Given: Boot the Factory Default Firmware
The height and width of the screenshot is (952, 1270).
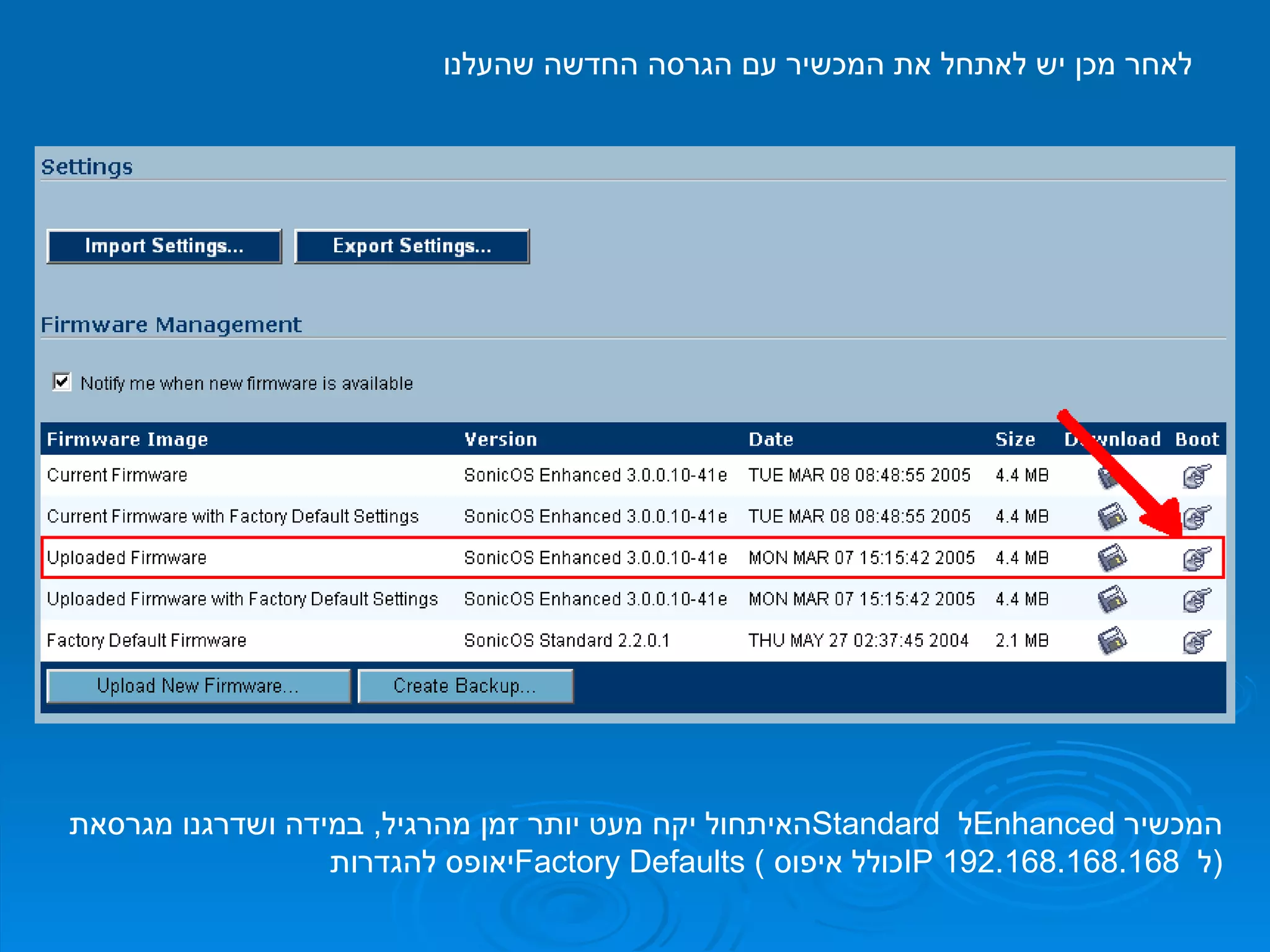Looking at the screenshot, I should (x=1196, y=641).
